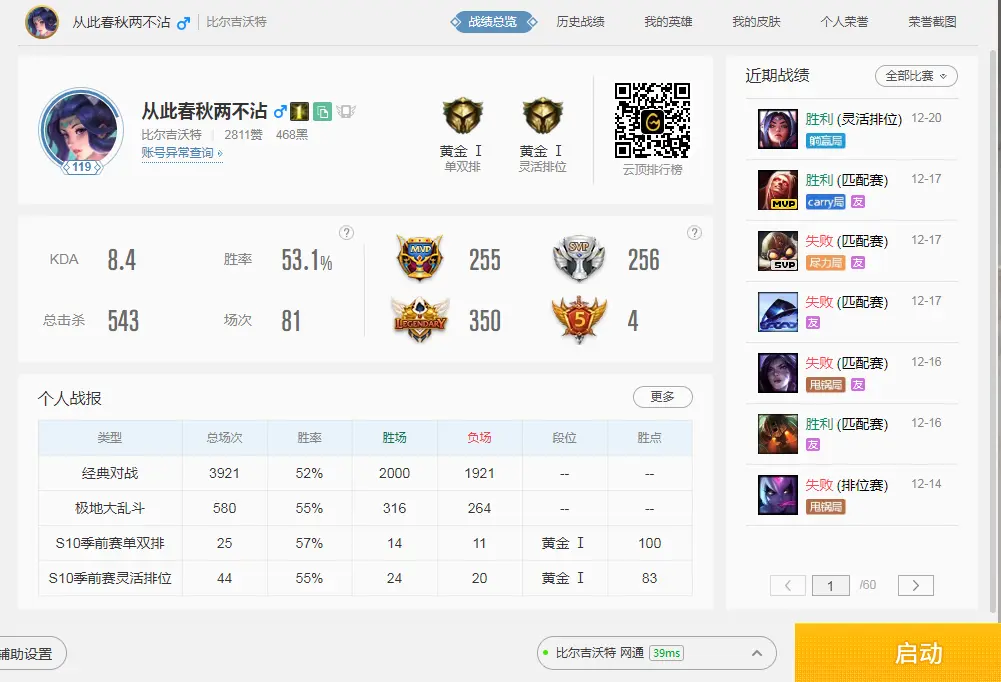Click the 黄金 I 单双排 rank emblem
The height and width of the screenshot is (682, 1001).
pos(462,116)
